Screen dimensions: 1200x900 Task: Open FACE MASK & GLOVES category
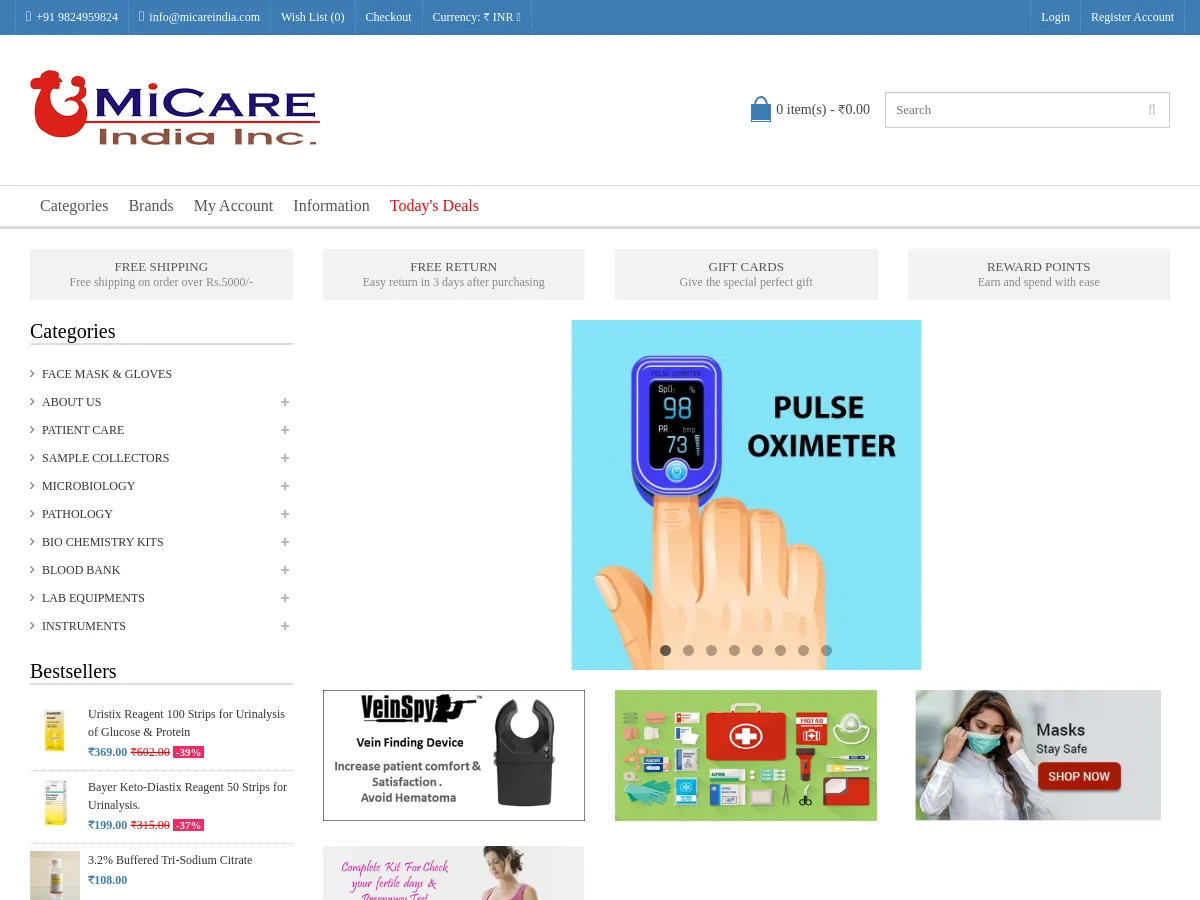[107, 374]
